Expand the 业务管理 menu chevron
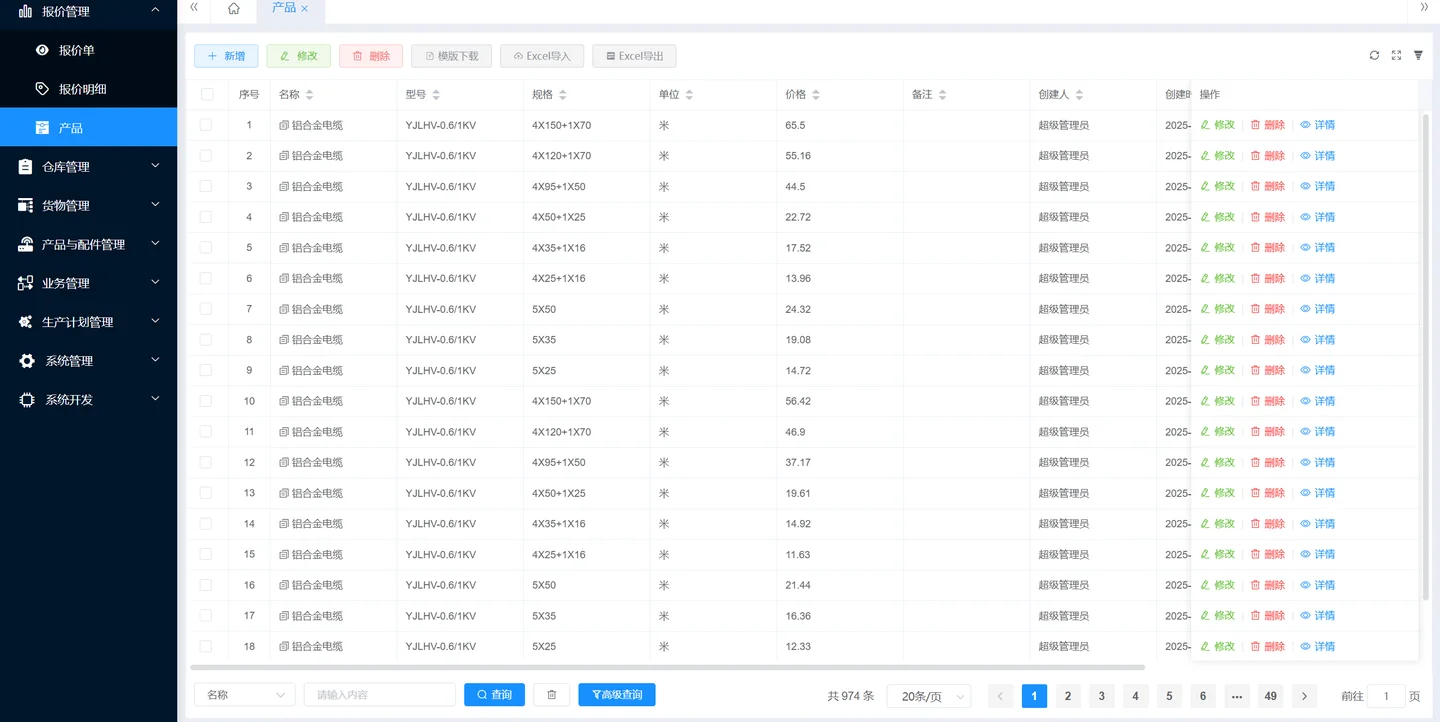 155,283
